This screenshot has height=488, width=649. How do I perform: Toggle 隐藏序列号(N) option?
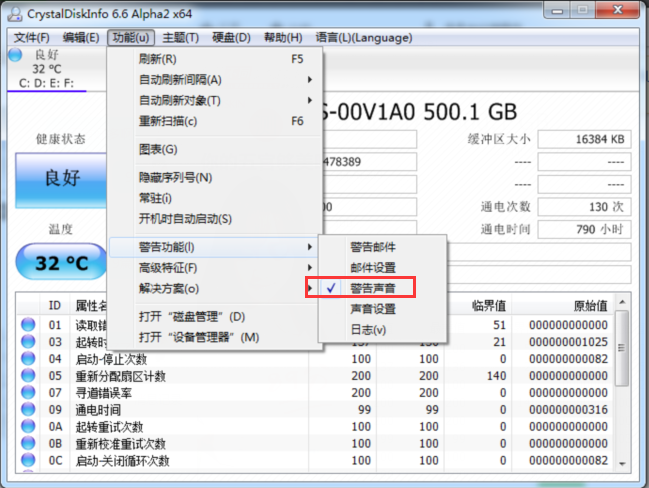214,178
